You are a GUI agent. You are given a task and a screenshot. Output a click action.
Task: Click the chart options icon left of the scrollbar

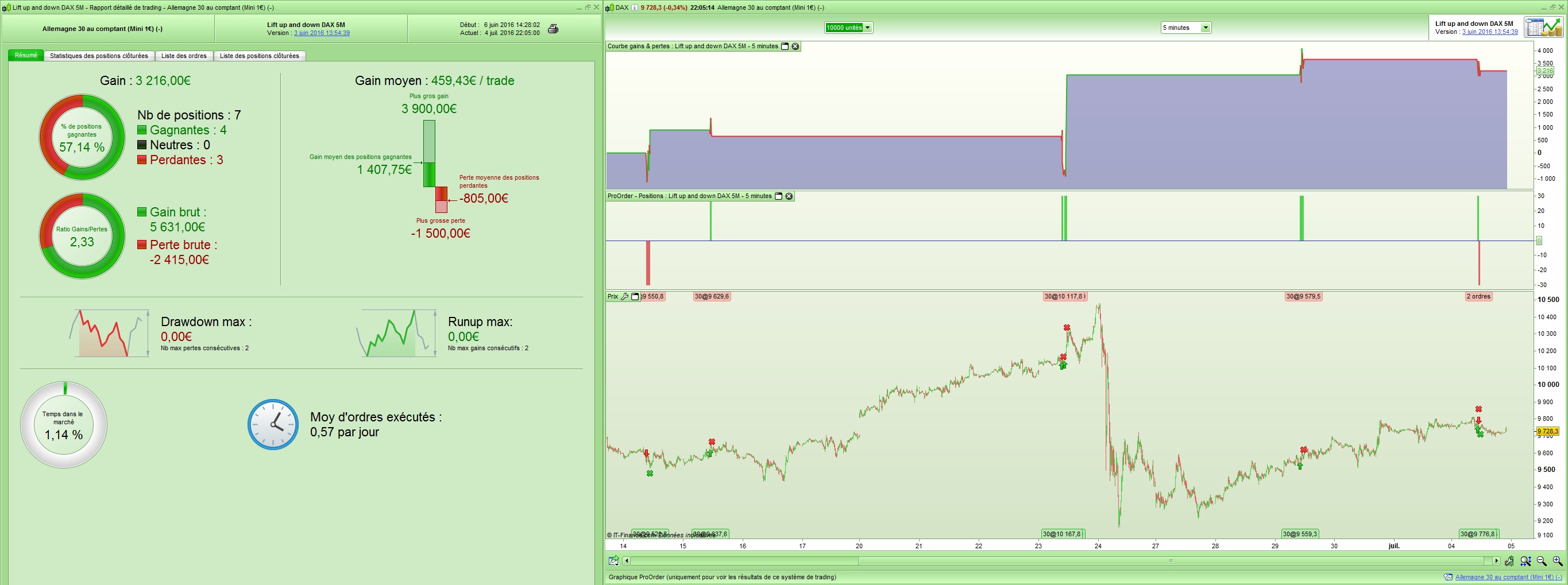pyautogui.click(x=613, y=561)
